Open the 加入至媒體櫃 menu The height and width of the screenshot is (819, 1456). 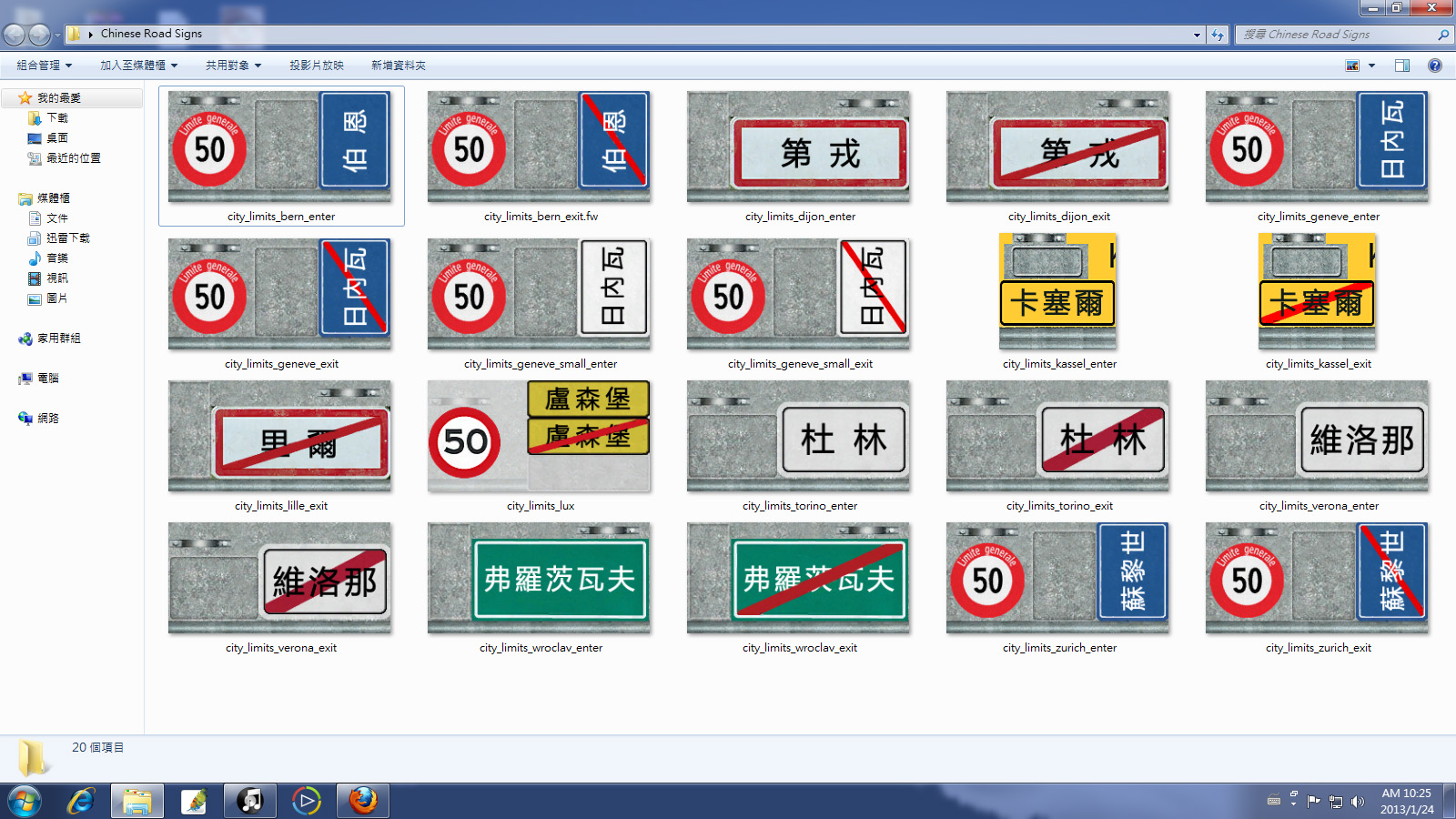pos(139,66)
